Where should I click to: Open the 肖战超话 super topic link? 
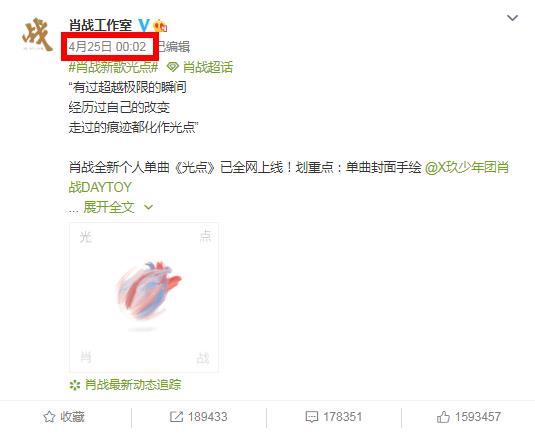208,67
